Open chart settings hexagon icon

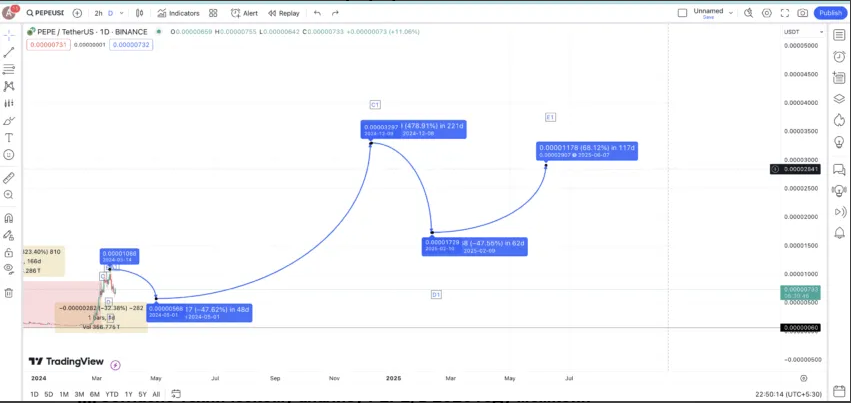[766, 13]
